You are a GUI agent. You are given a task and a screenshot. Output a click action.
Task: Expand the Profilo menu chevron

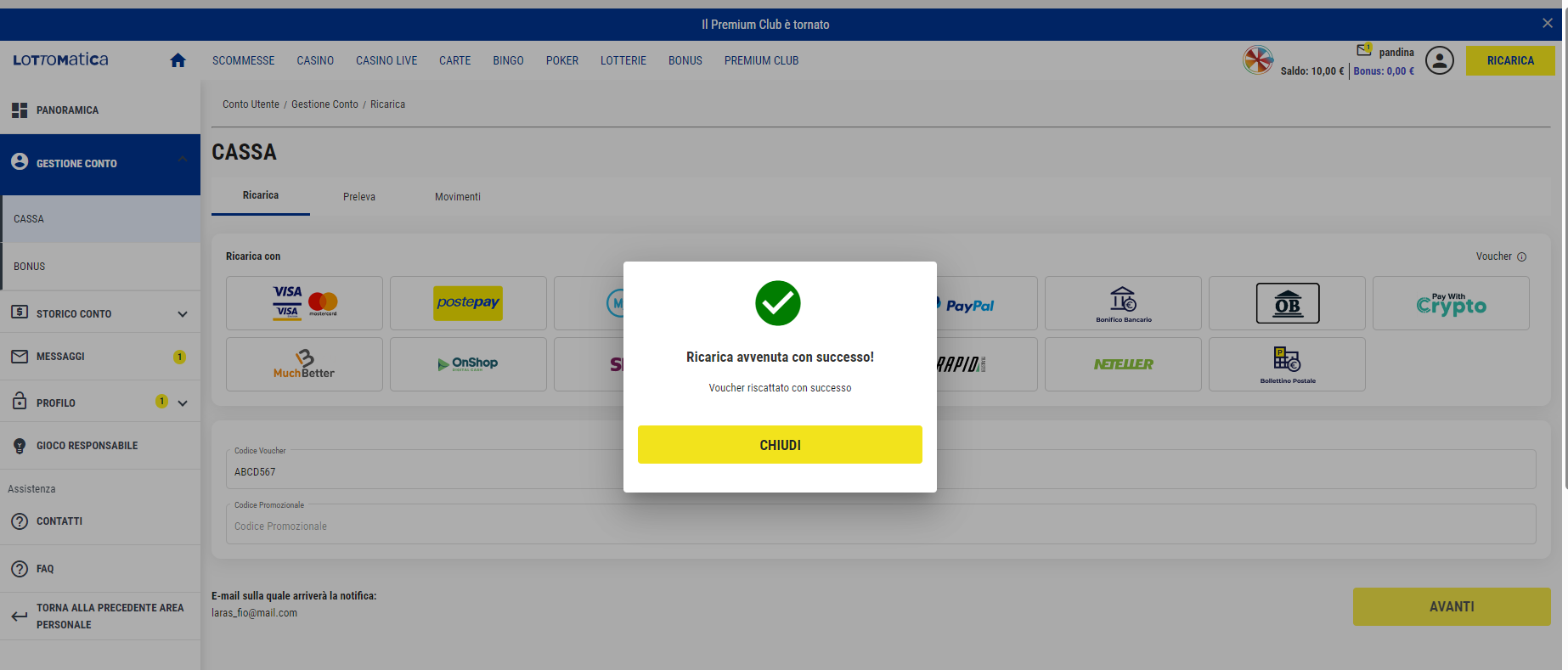(x=183, y=403)
